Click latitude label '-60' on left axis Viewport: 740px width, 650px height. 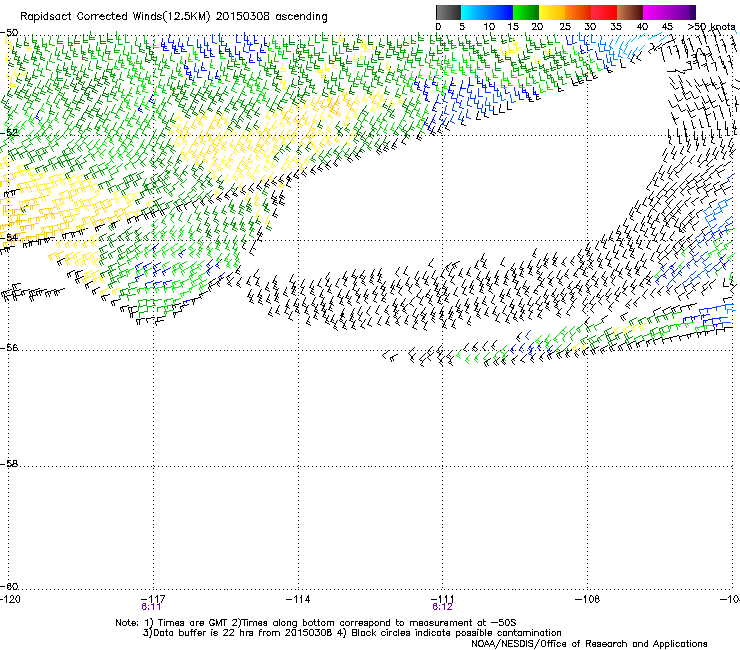[9, 586]
